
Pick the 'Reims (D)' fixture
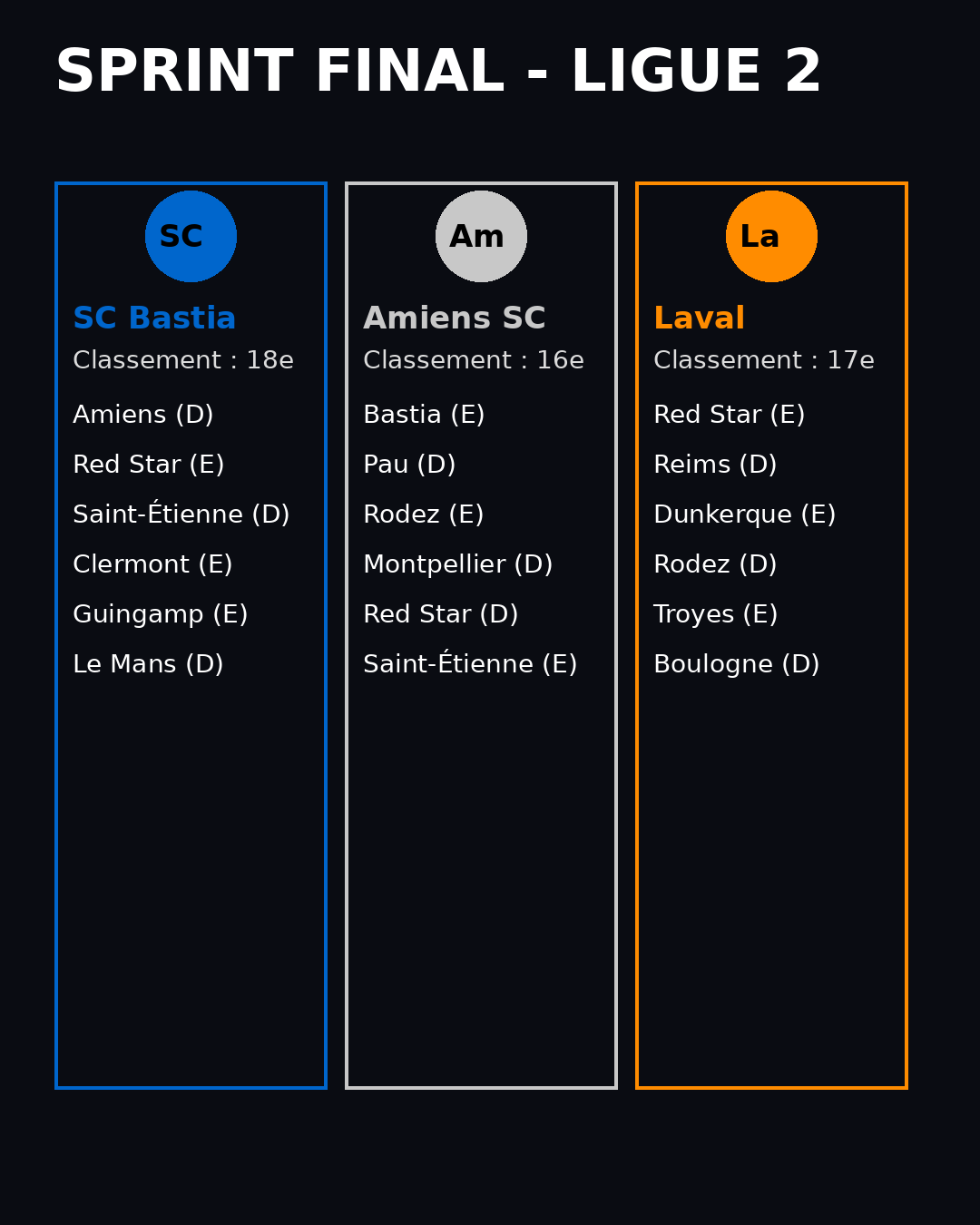click(x=715, y=465)
